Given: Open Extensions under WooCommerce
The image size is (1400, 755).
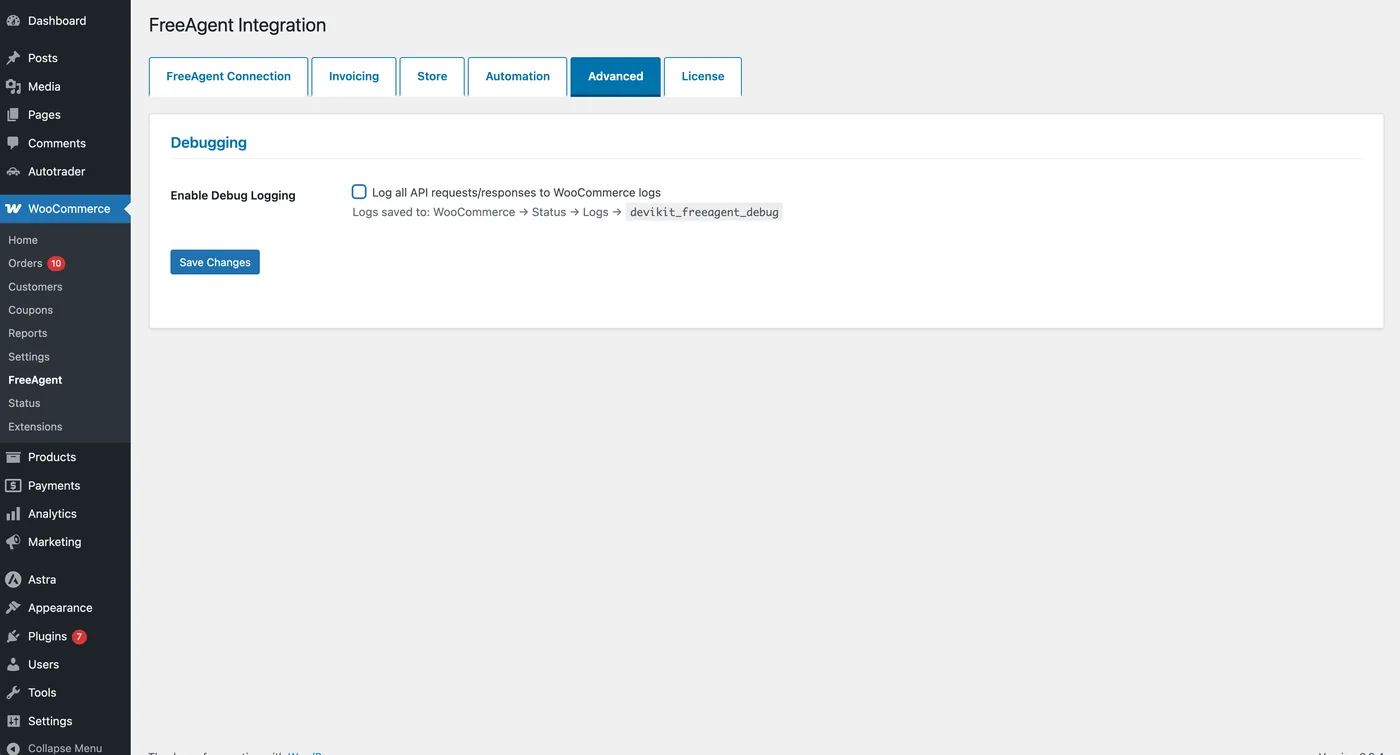Looking at the screenshot, I should coord(35,427).
